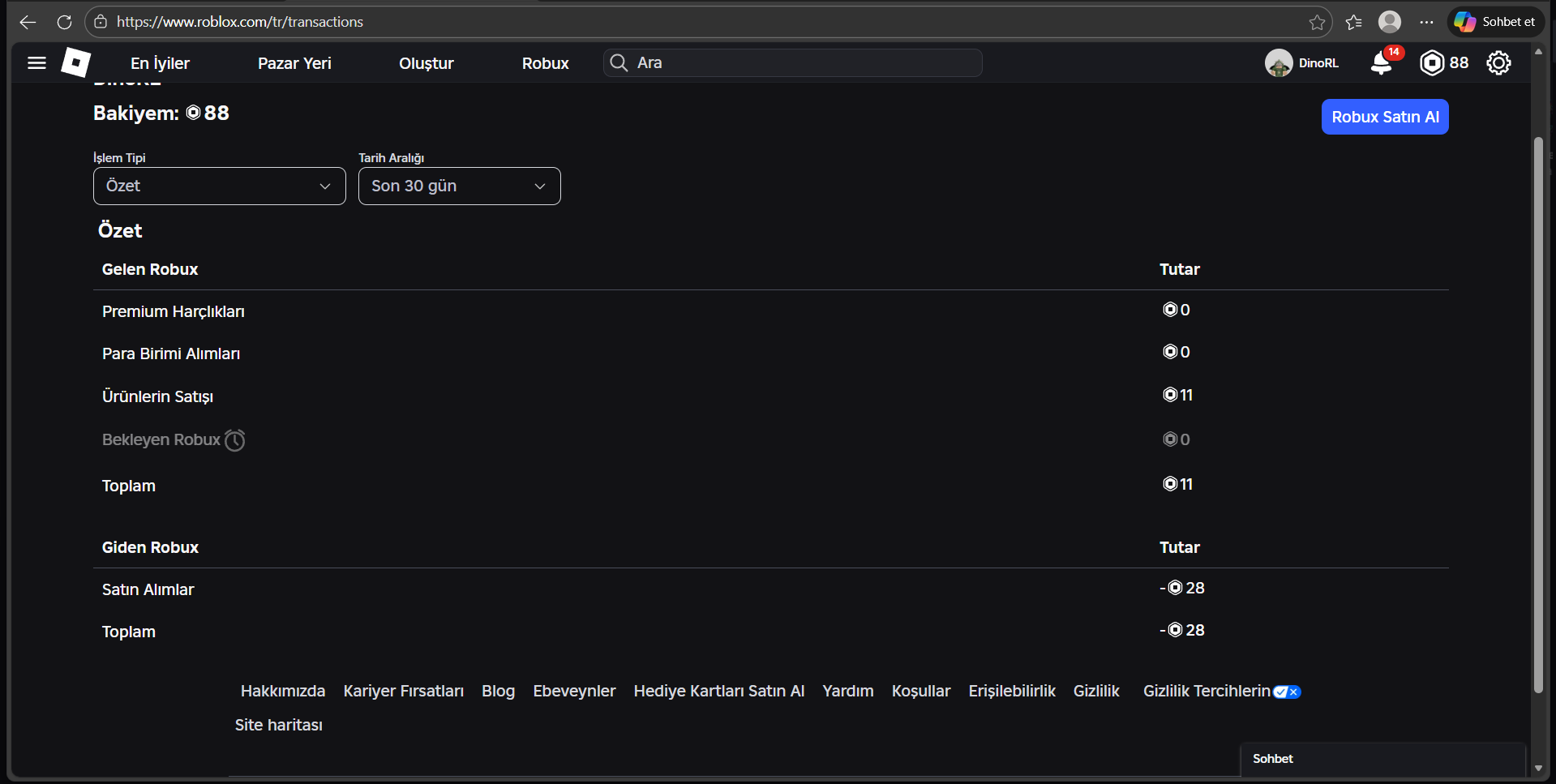The width and height of the screenshot is (1556, 784).
Task: Open the Sohbet et Copilot button
Action: pyautogui.click(x=1495, y=22)
